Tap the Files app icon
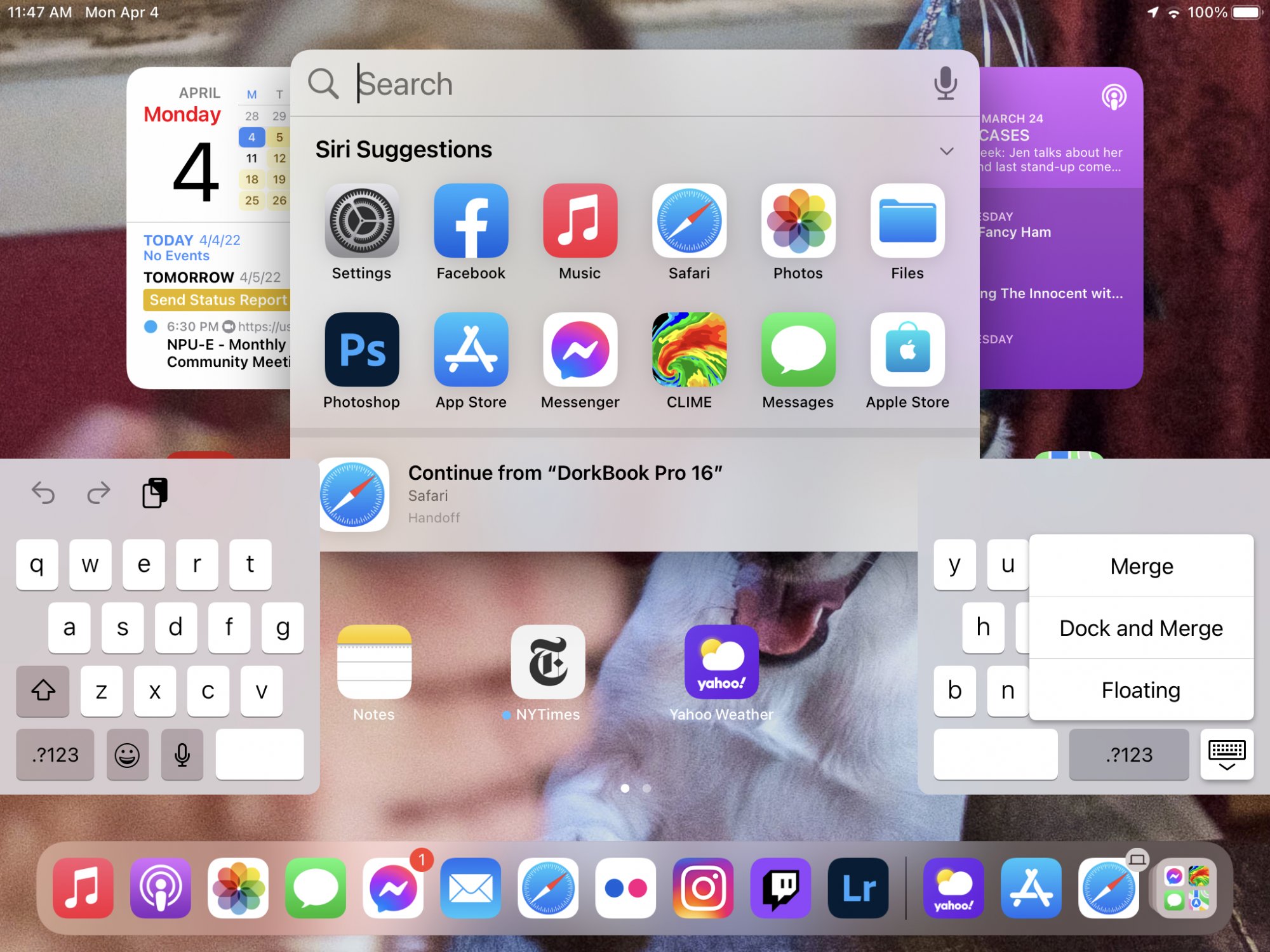 [907, 221]
